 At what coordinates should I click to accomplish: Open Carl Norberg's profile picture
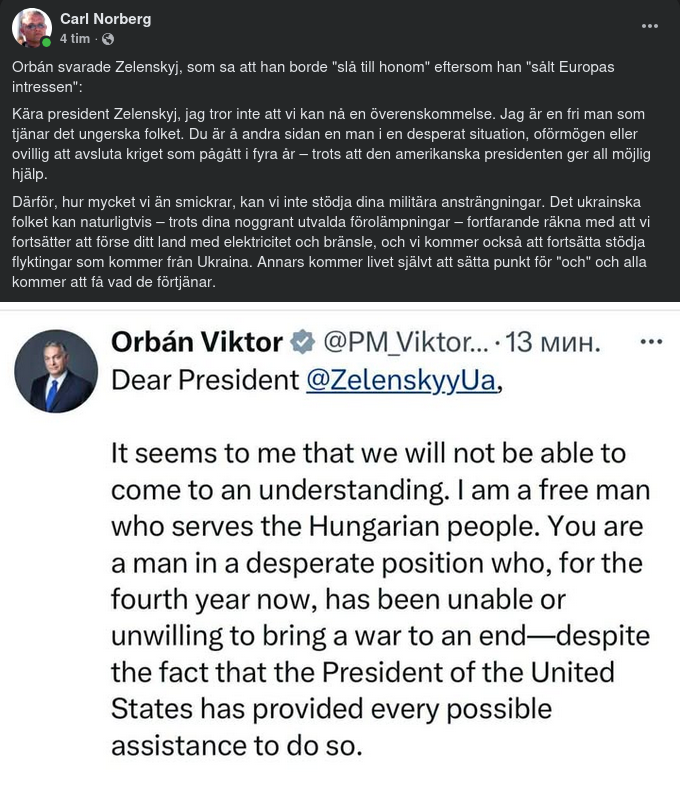pyautogui.click(x=31, y=28)
